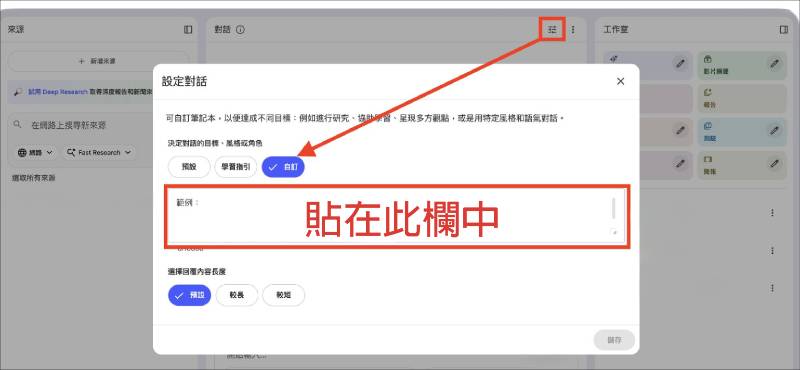This screenshot has height=370, width=800.
Task: Open the 網路 source dropdown
Action: click(x=36, y=152)
